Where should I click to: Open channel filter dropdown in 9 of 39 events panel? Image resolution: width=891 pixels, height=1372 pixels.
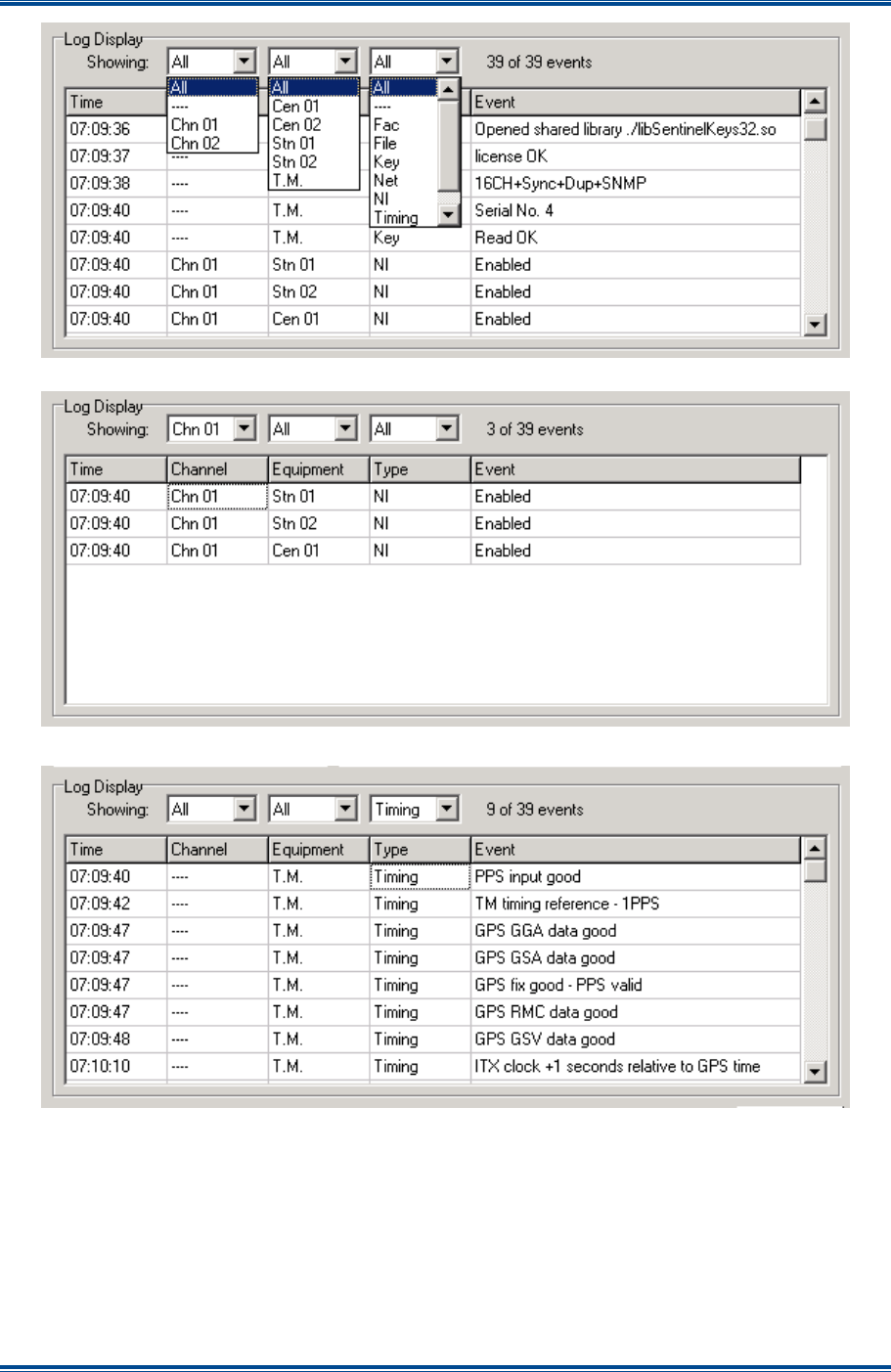coord(245,810)
